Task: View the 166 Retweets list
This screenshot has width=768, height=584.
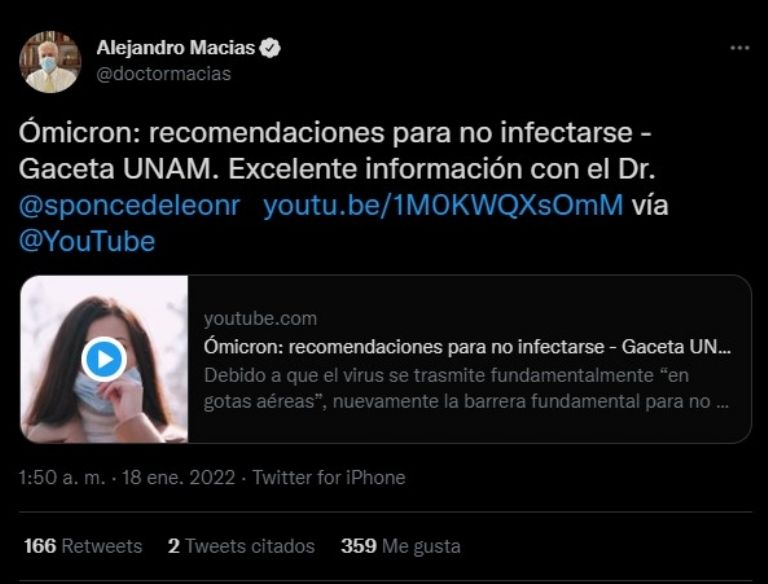Action: pyautogui.click(x=83, y=546)
